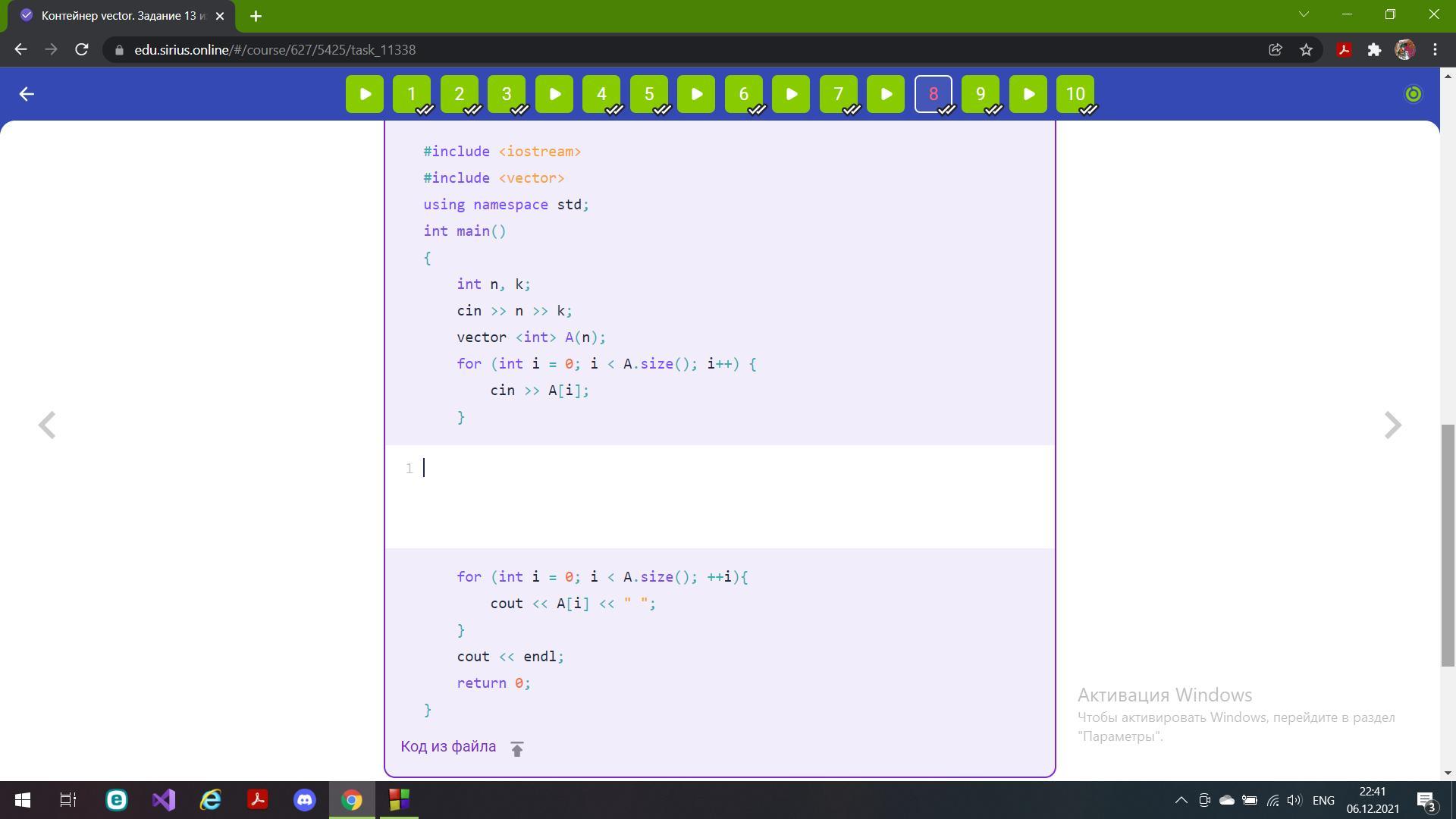Open Discord from the taskbar
This screenshot has width=1456, height=819.
coord(305,800)
